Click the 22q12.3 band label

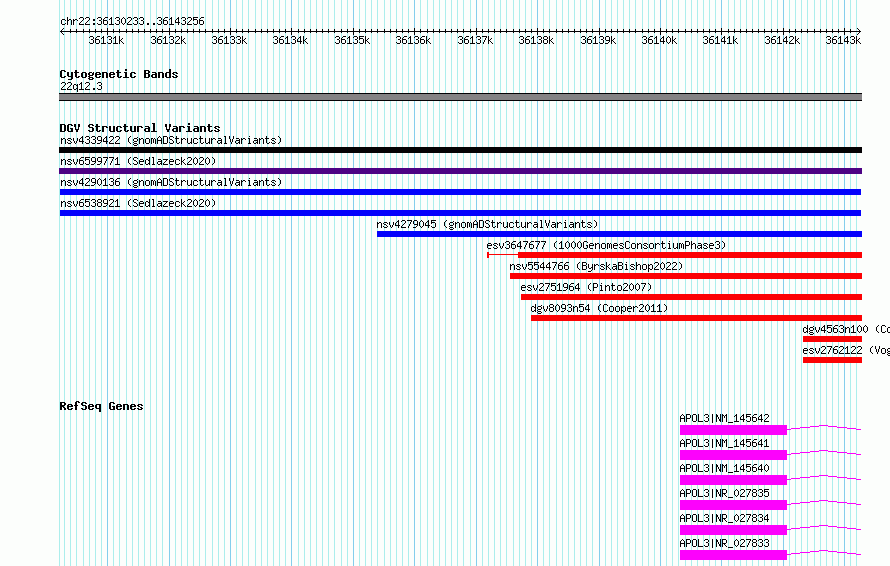[x=81, y=86]
